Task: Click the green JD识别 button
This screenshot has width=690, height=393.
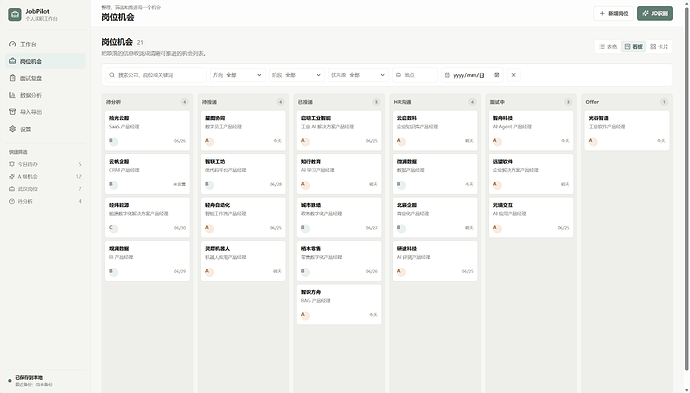Action: click(655, 13)
